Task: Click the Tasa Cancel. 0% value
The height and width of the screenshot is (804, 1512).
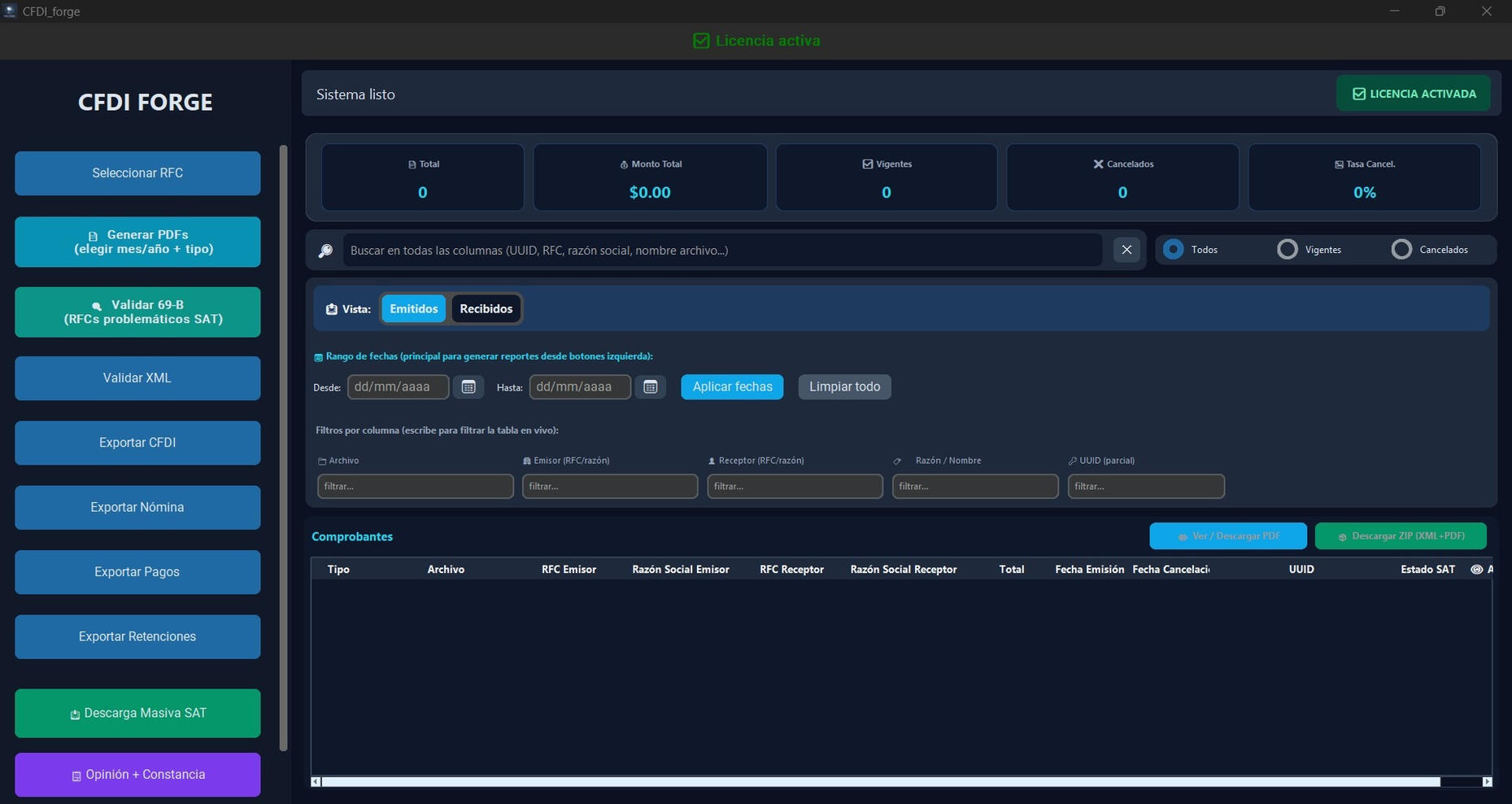Action: point(1365,193)
